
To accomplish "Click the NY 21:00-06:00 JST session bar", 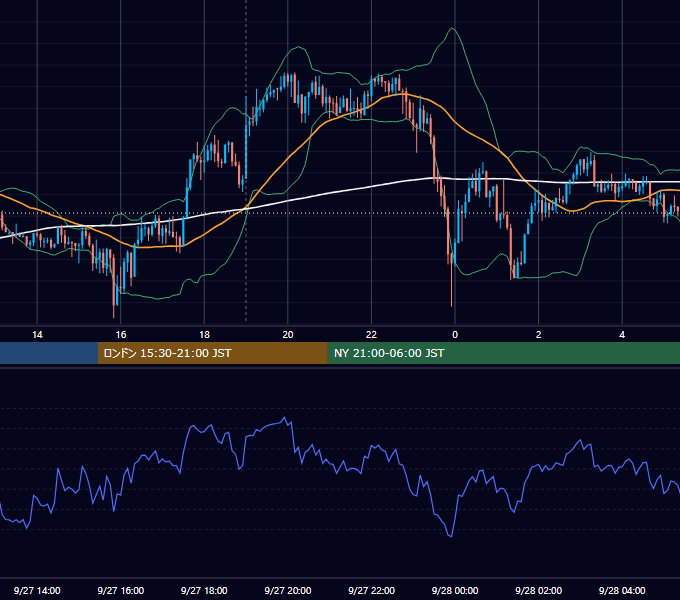I will 503,353.
